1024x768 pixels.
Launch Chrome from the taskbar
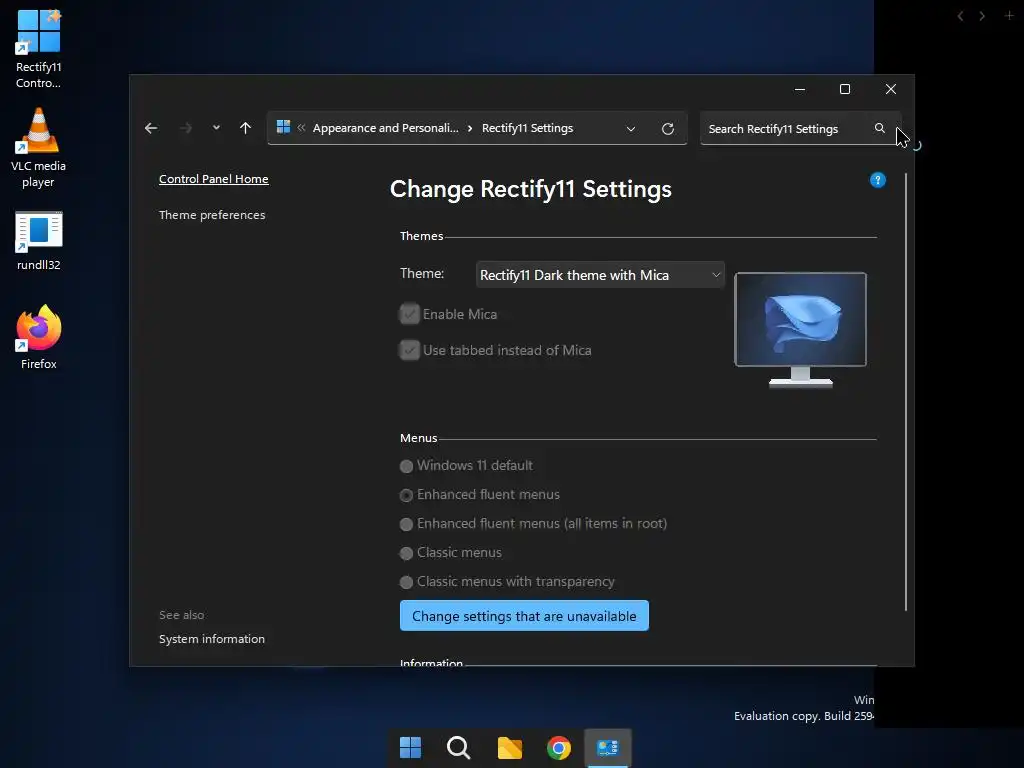(559, 747)
